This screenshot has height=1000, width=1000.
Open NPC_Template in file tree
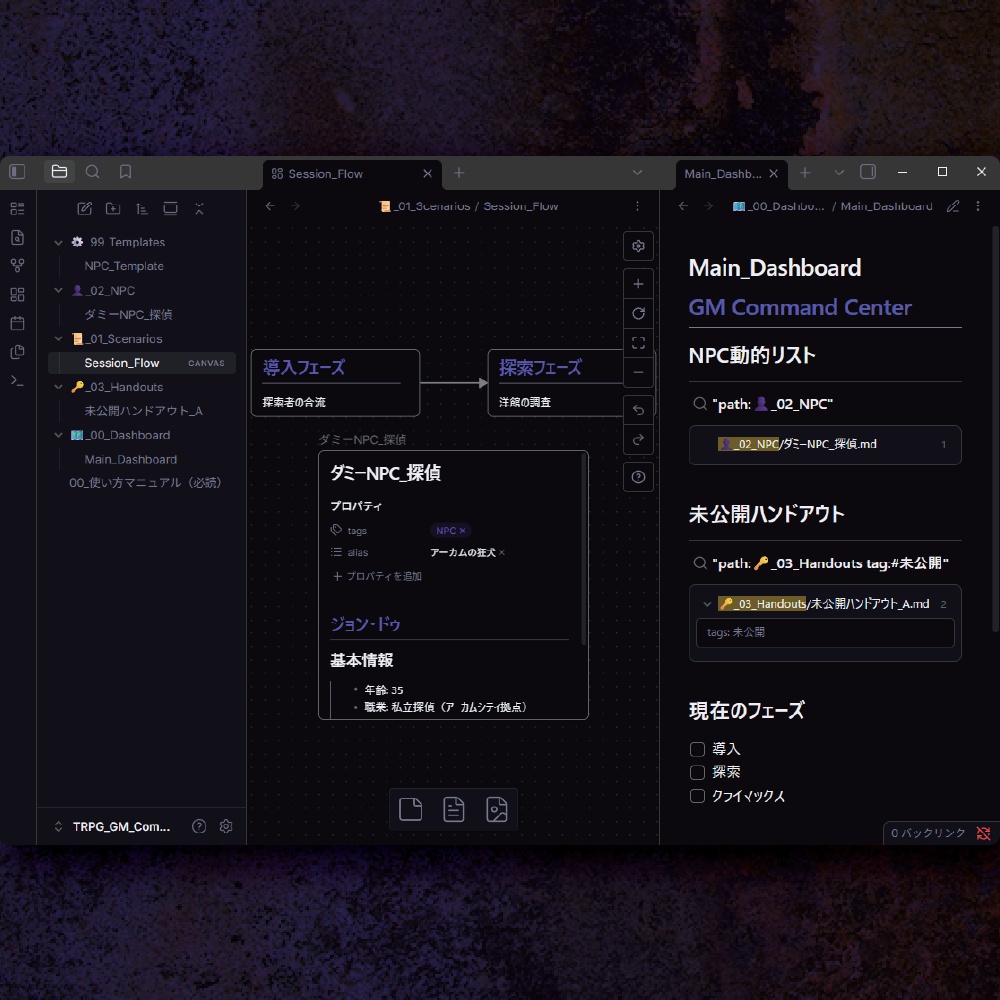(124, 266)
